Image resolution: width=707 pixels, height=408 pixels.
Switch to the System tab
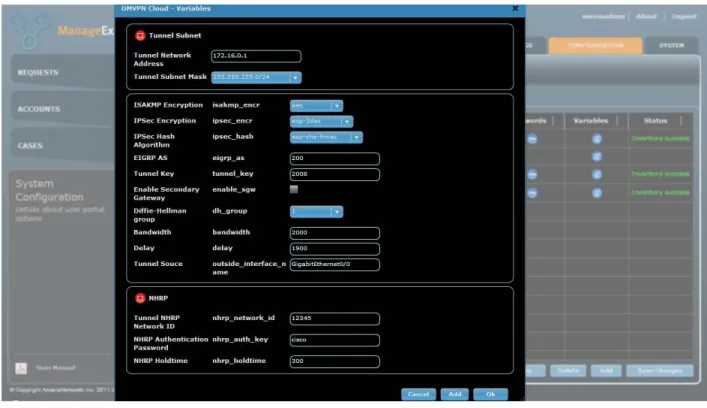click(x=671, y=46)
